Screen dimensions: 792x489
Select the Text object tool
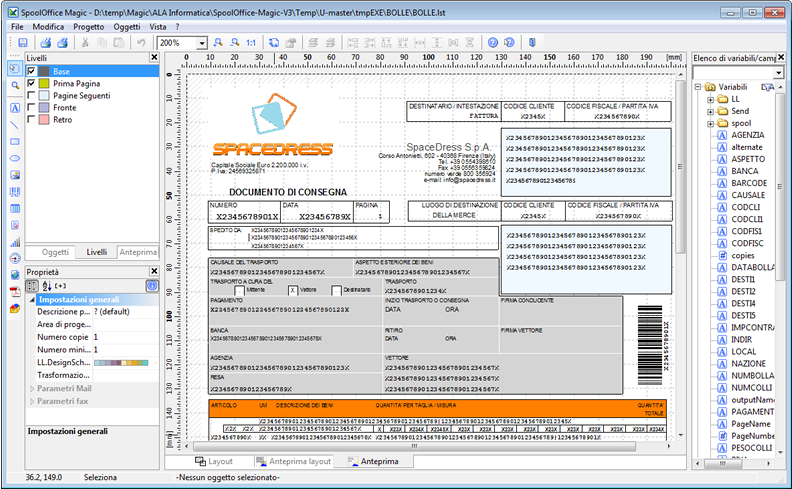tap(14, 106)
